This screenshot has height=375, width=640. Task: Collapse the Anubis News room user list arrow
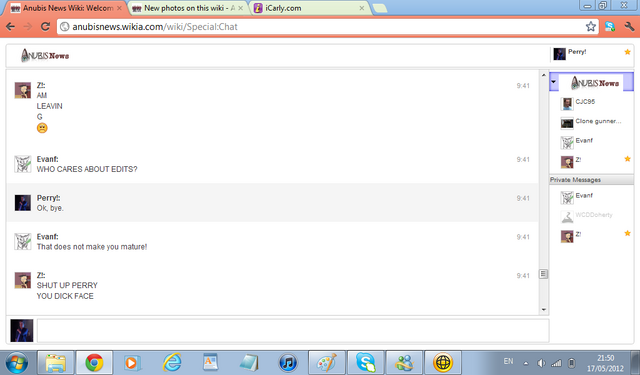pyautogui.click(x=553, y=82)
